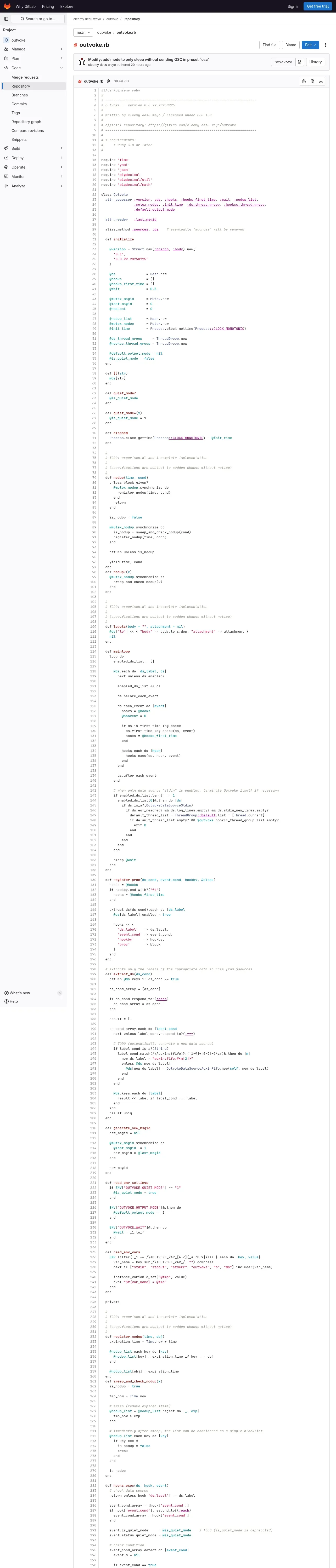
Task: Open the main branch dropdown
Action: pos(83,32)
